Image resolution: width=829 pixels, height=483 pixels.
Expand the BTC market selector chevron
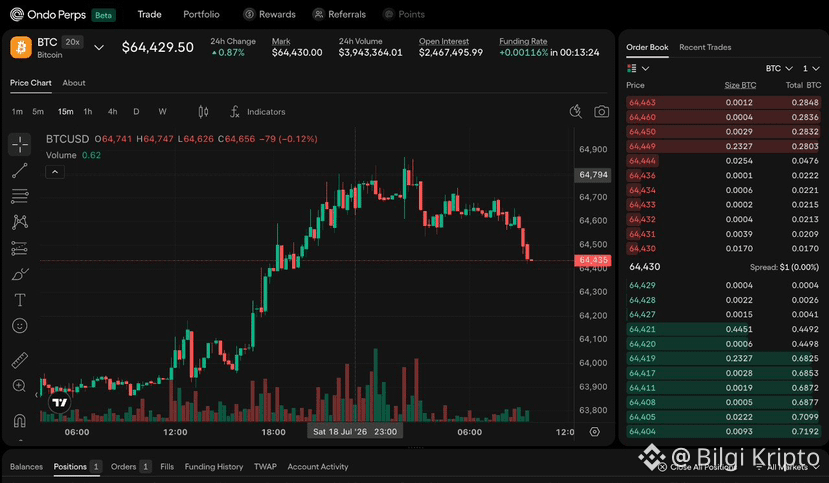click(x=99, y=48)
